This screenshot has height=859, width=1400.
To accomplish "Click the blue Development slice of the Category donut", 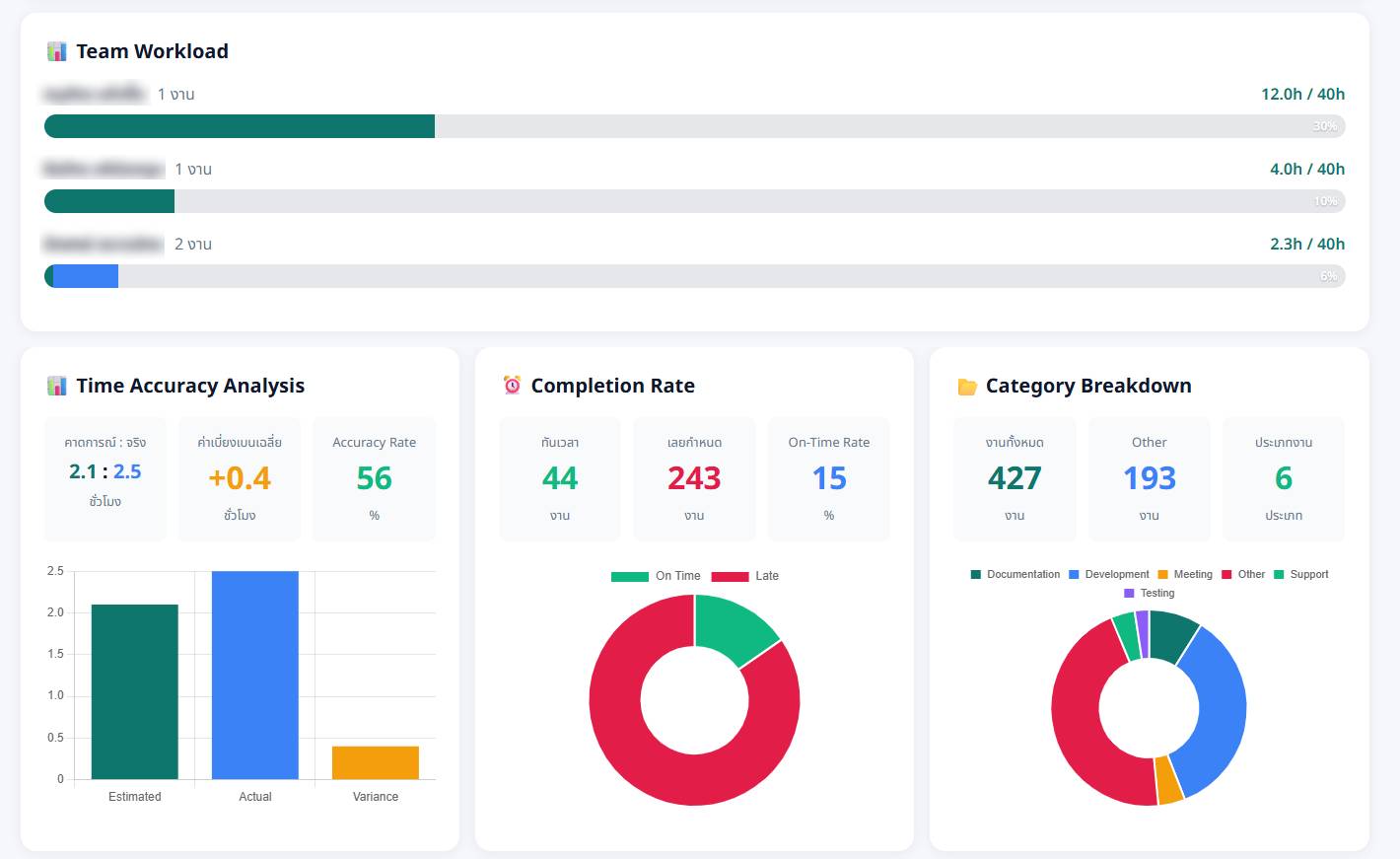I will (x=1217, y=710).
